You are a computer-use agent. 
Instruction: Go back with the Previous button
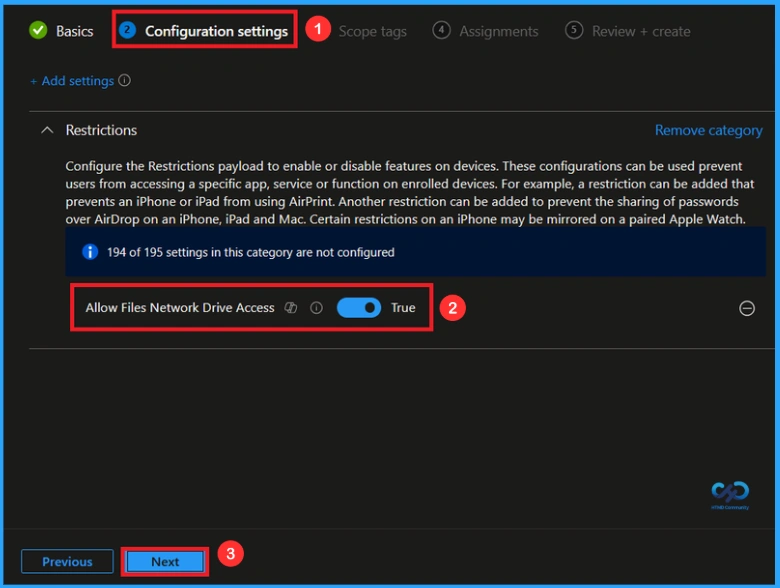pos(67,562)
